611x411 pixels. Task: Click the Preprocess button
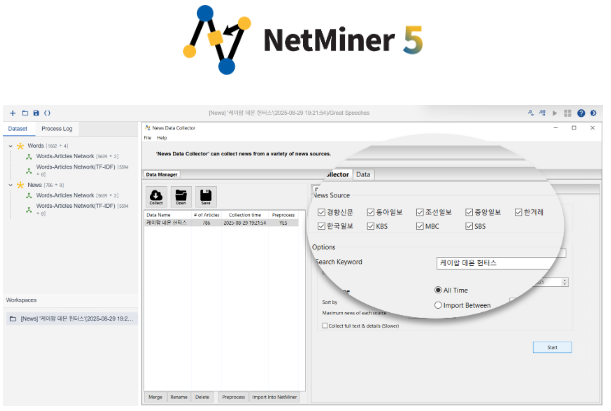[233, 397]
